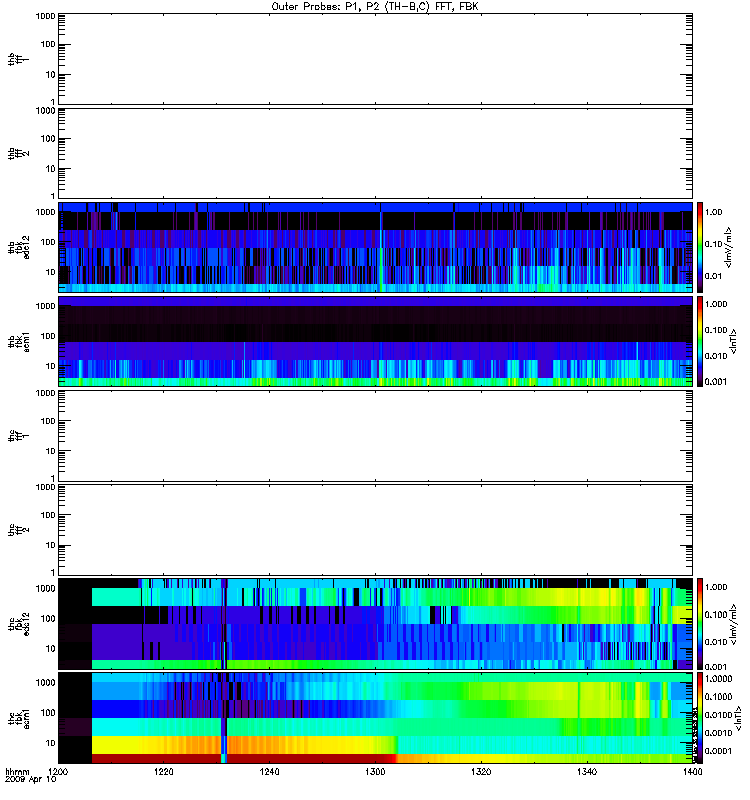Click the '0.100' value on thb scm1 color bar

716,330
